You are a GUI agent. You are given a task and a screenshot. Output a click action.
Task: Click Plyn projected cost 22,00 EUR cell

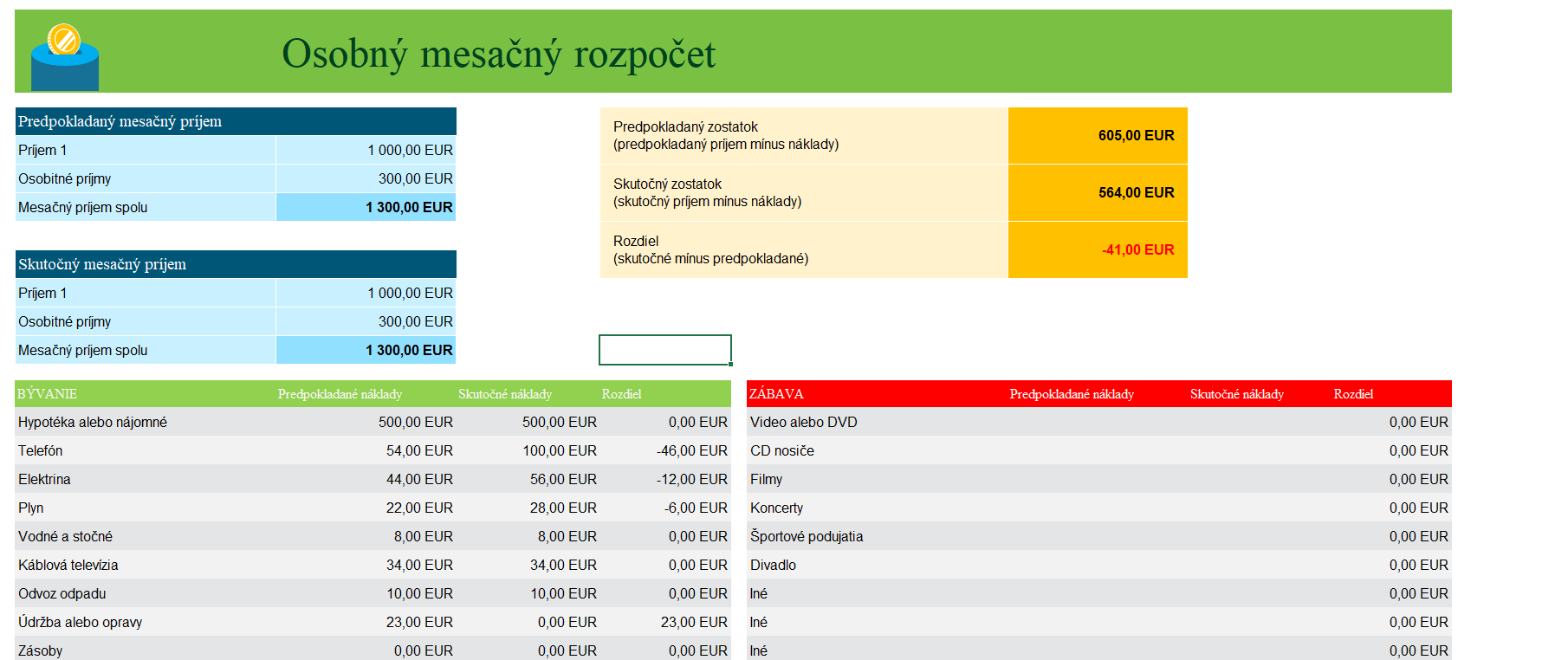419,508
